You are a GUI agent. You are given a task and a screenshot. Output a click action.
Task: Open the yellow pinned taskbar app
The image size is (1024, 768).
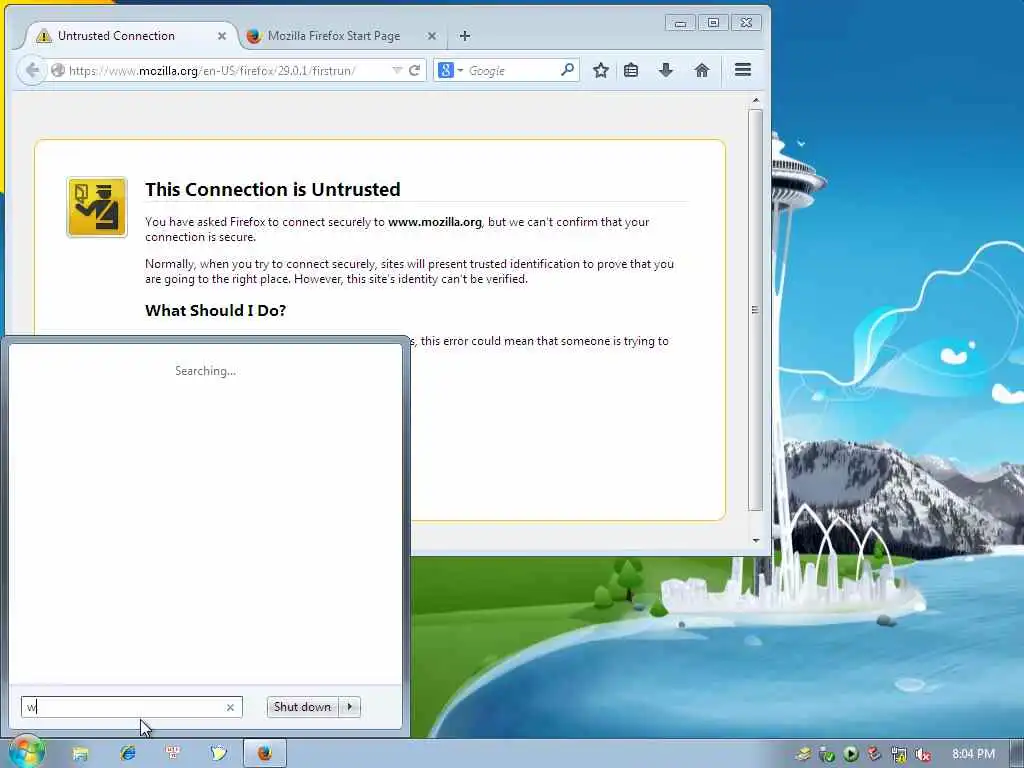coord(219,754)
